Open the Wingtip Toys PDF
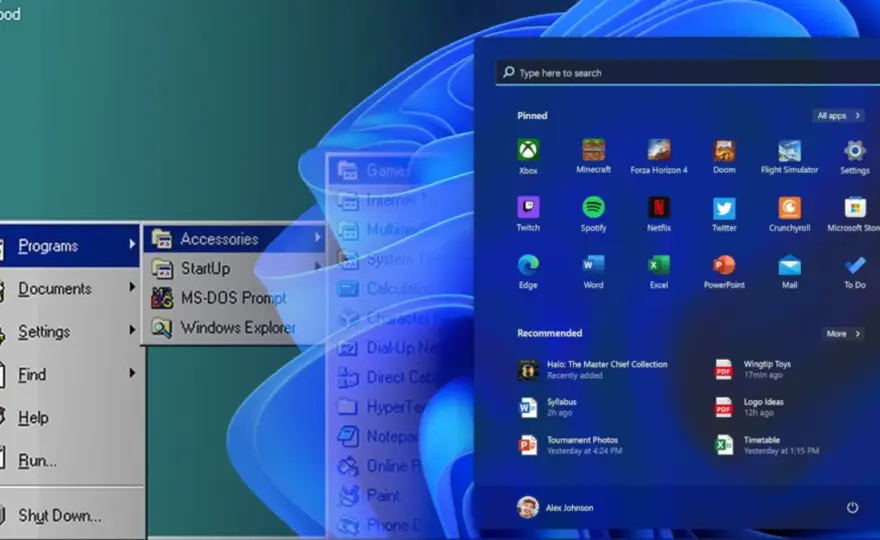Screen dimensions: 880x540 [x=753, y=369]
